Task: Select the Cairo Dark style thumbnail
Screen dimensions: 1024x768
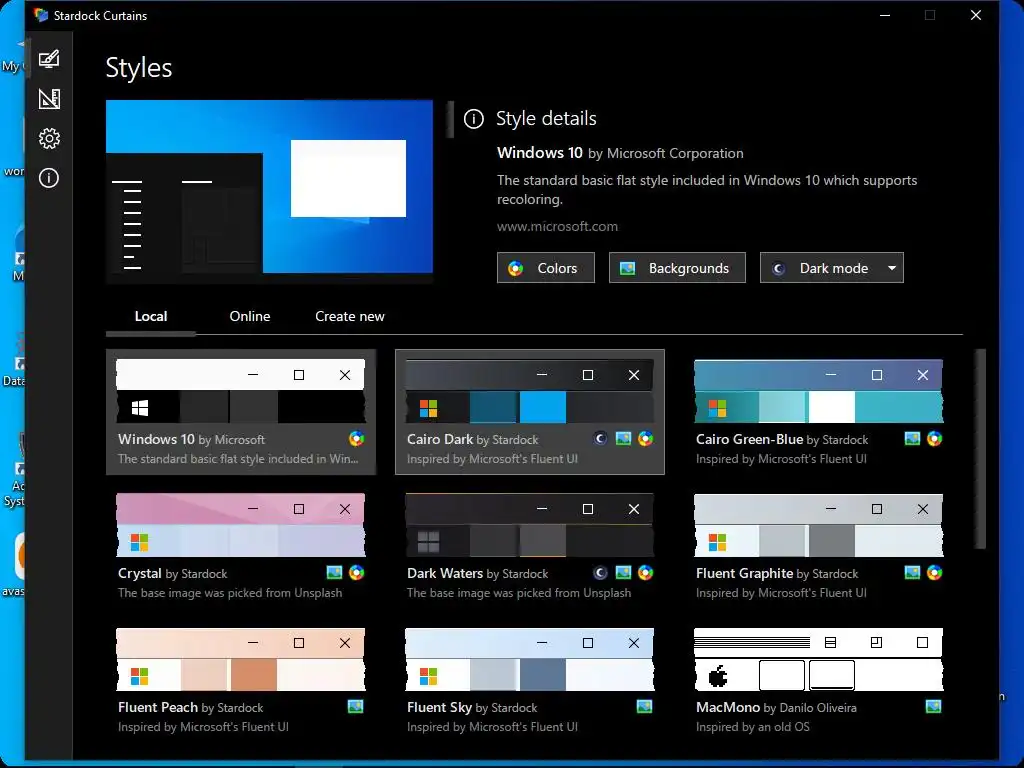Action: (530, 391)
